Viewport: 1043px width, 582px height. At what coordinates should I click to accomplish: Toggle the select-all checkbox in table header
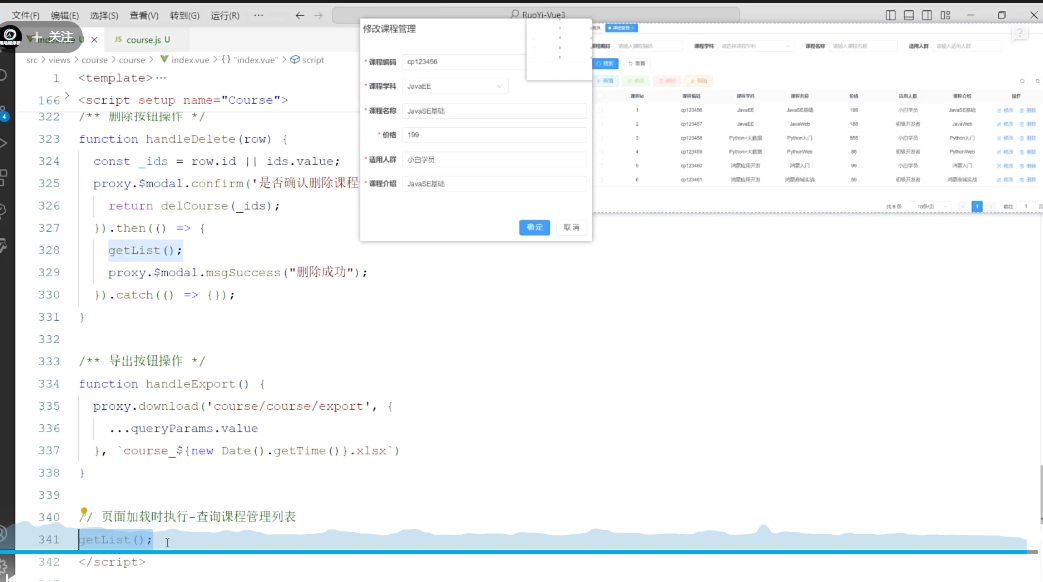pyautogui.click(x=600, y=96)
